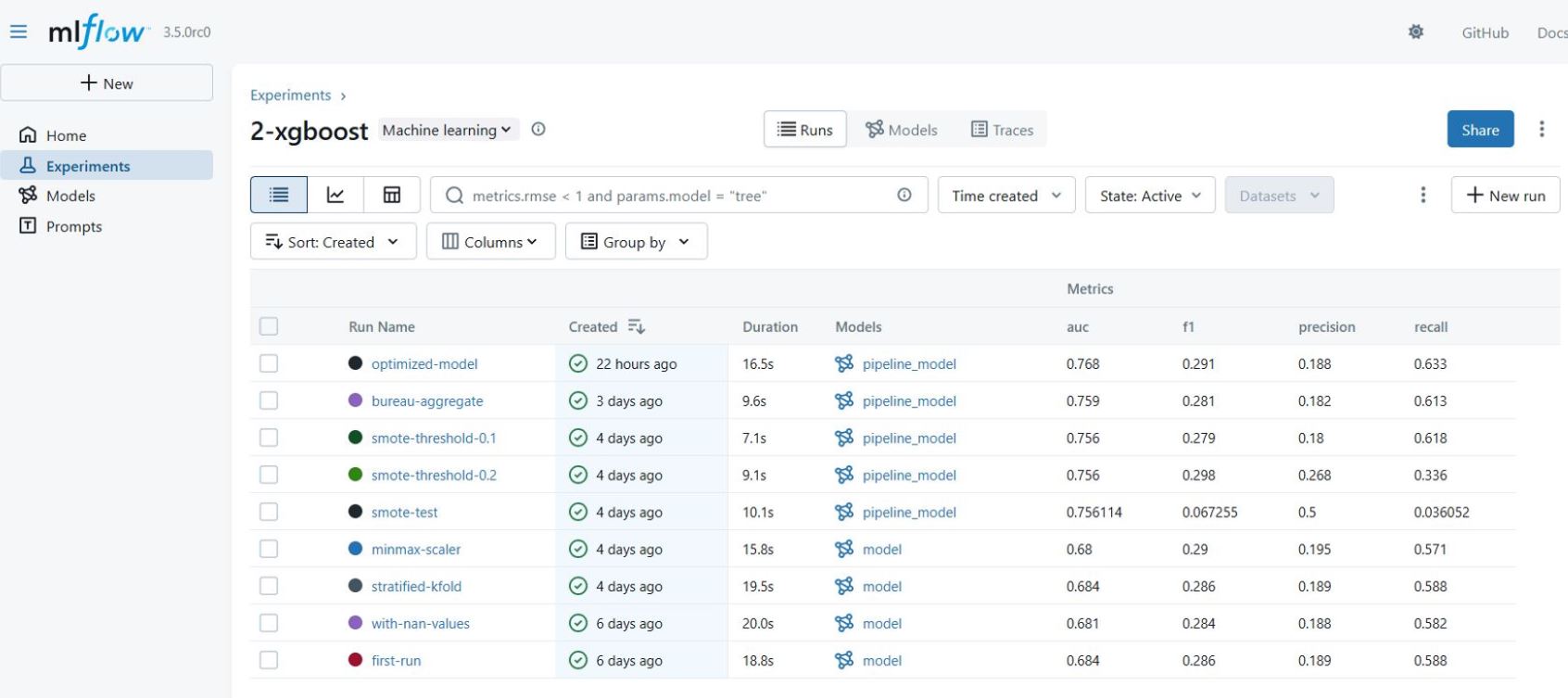1568x698 pixels.
Task: Click the blue color dot for minmax-scaler
Action: (355, 549)
